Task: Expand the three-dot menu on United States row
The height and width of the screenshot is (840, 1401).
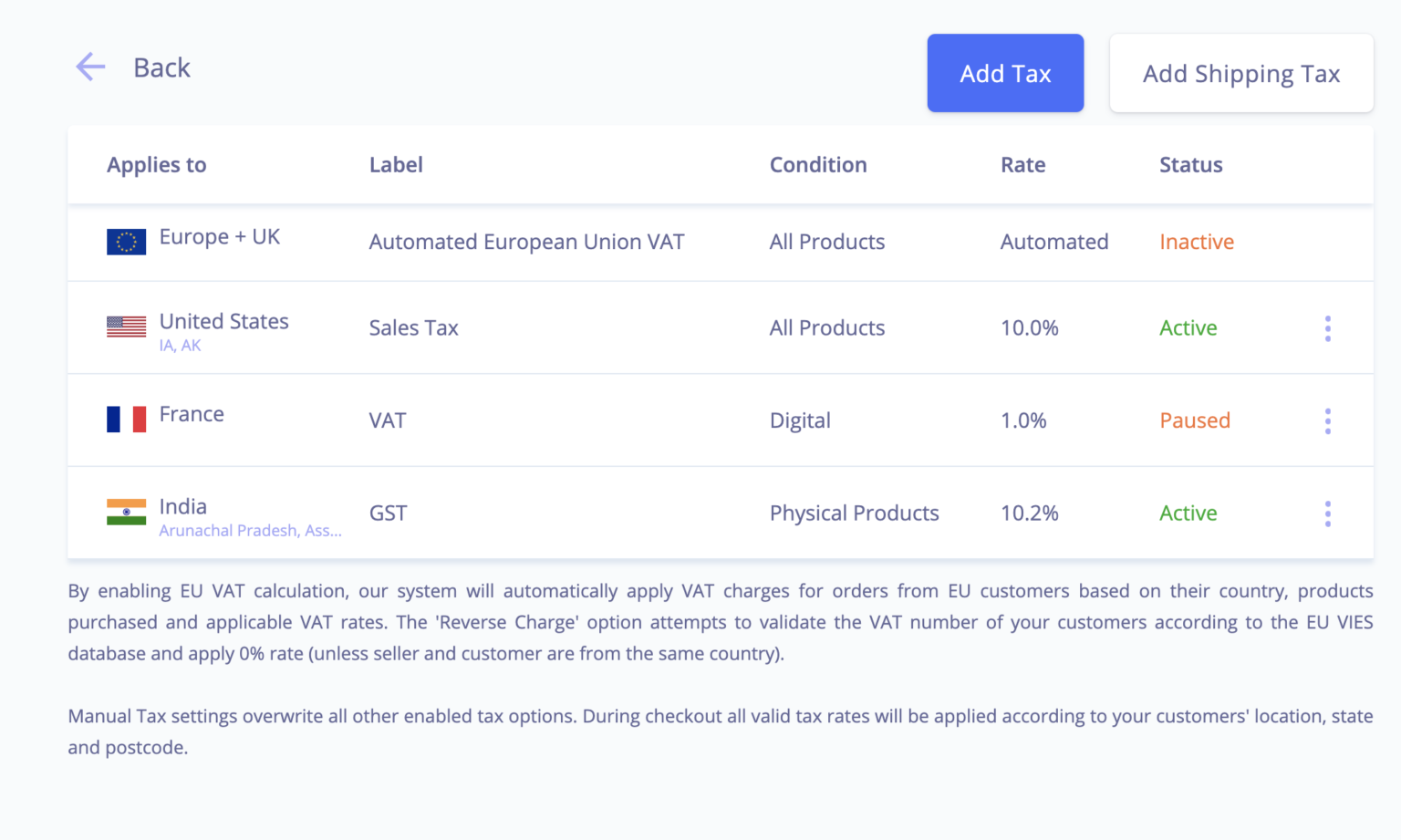Action: [1327, 328]
